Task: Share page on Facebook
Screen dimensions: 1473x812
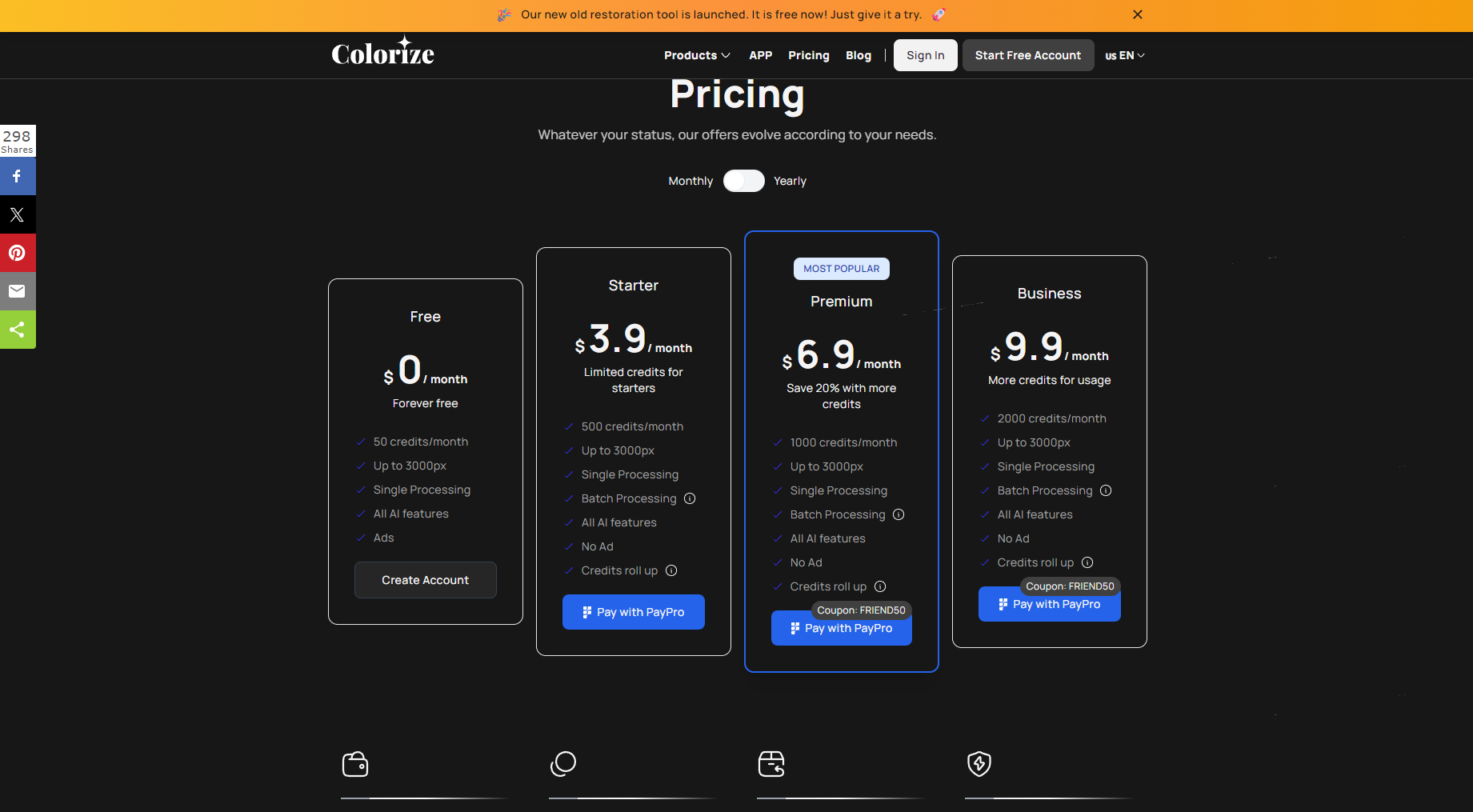Action: click(17, 176)
